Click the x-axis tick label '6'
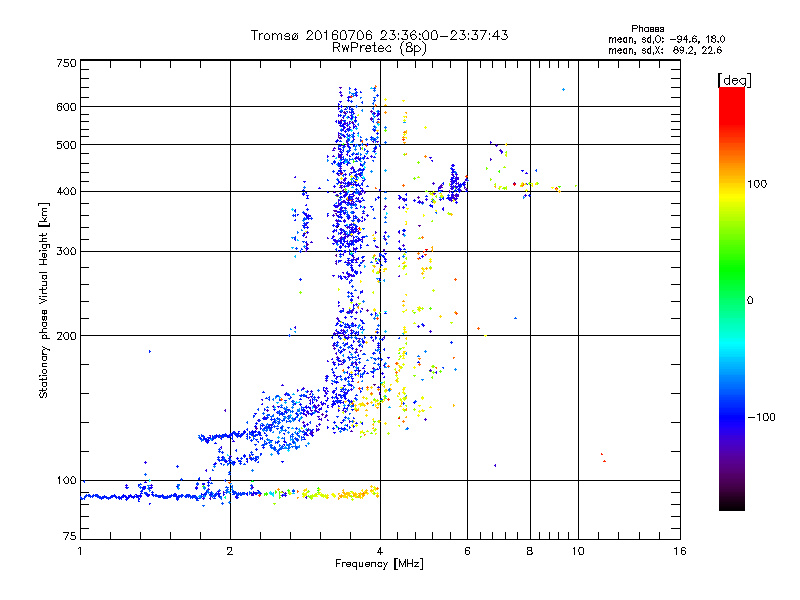This screenshot has width=800, height=600. point(467,551)
